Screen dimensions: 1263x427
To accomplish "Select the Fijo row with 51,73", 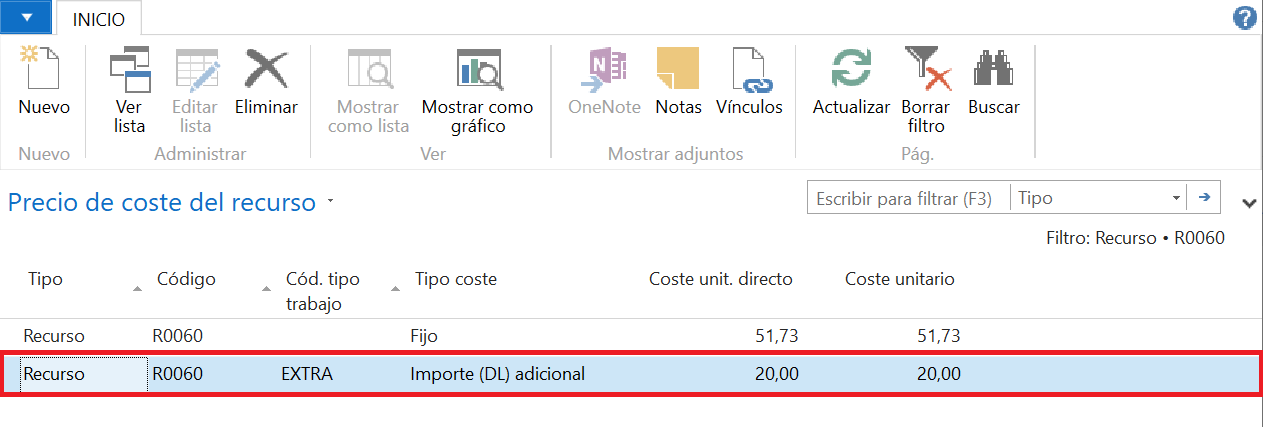I will click(x=631, y=336).
